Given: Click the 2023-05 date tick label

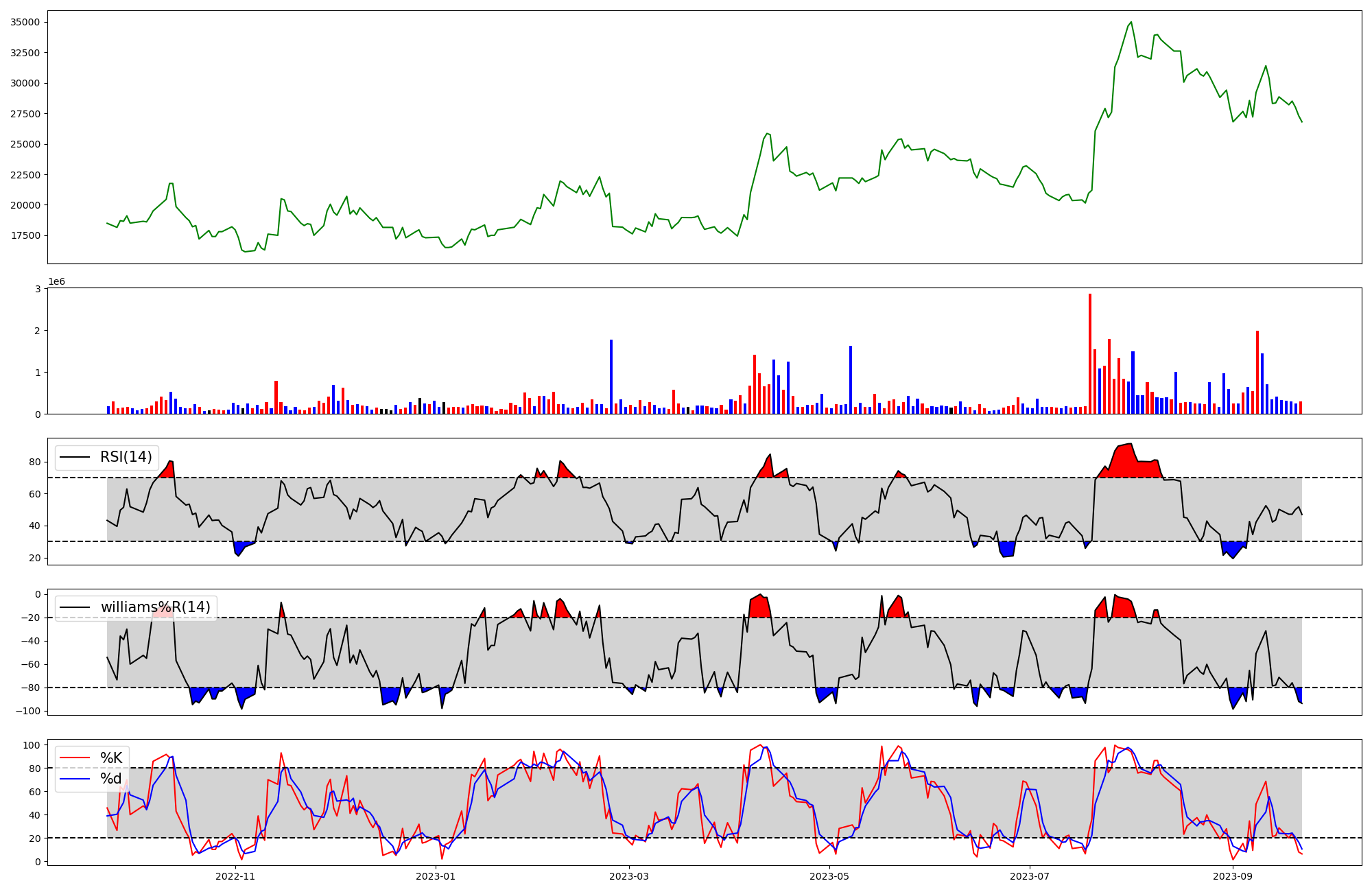Looking at the screenshot, I should pyautogui.click(x=829, y=876).
